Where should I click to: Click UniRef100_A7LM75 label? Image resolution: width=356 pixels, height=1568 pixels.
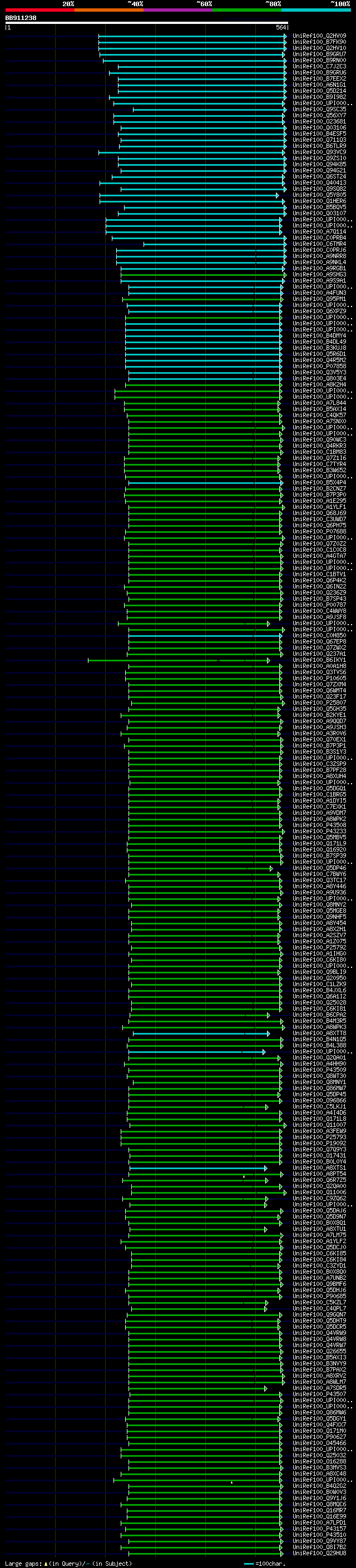[x=319, y=1235]
